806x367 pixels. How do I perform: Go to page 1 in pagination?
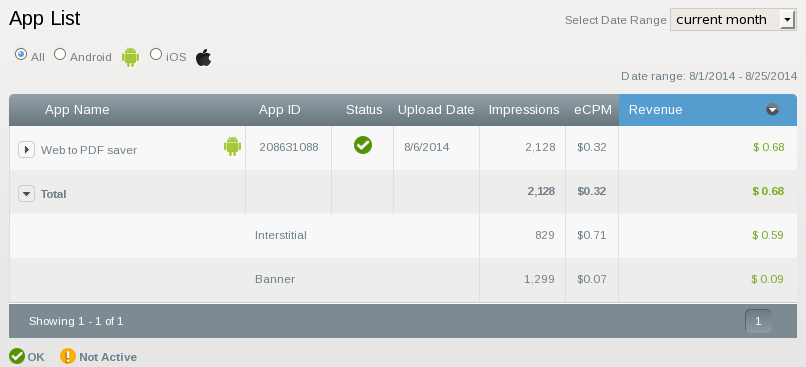(x=758, y=321)
